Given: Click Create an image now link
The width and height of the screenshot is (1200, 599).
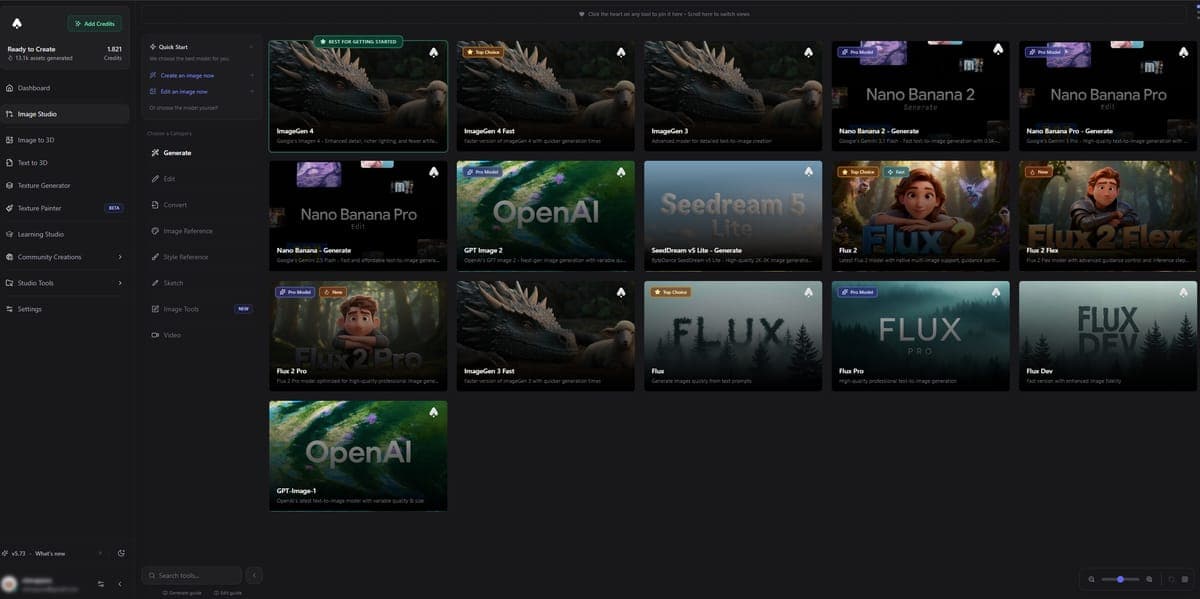Looking at the screenshot, I should click(x=188, y=75).
